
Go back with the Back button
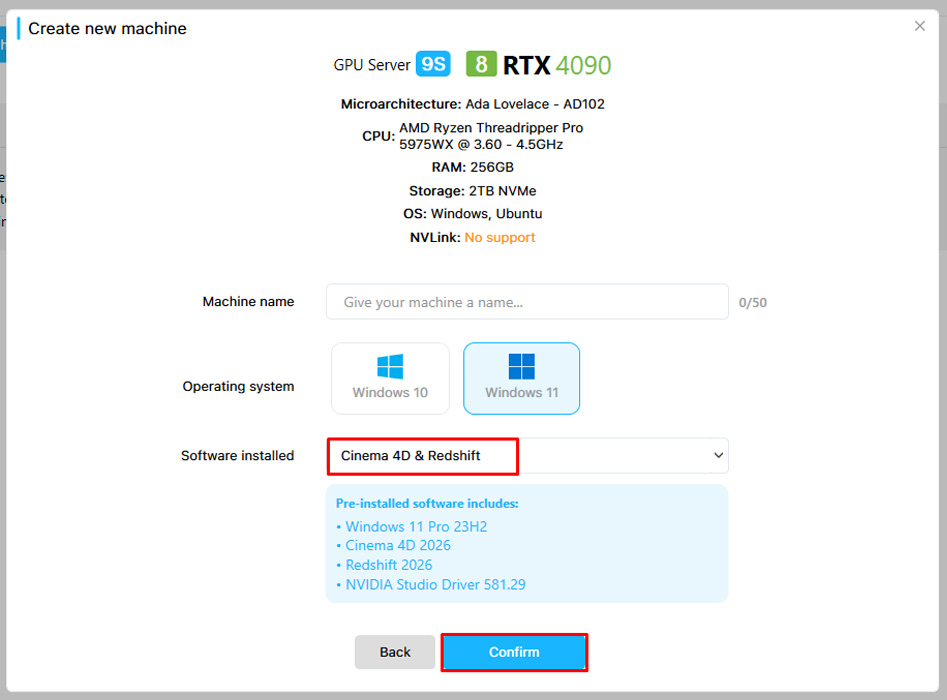[x=395, y=652]
